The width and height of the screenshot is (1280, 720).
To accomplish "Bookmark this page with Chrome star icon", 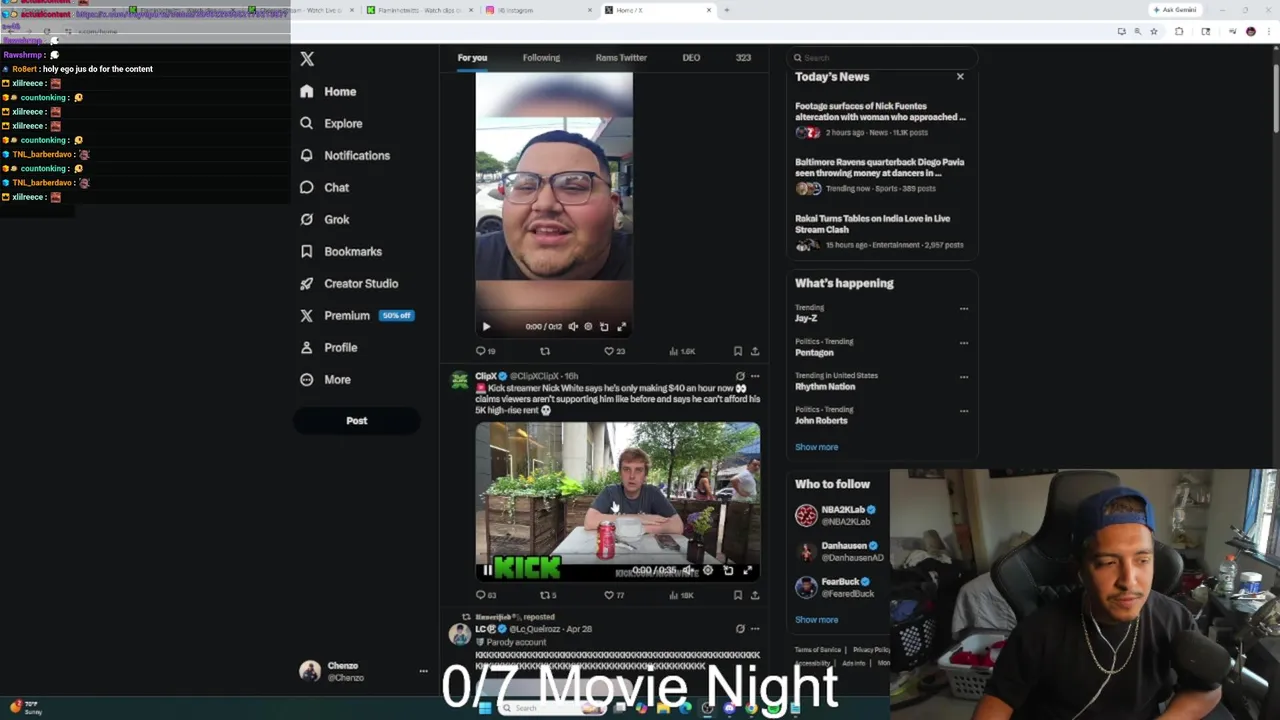I will pos(1153,32).
